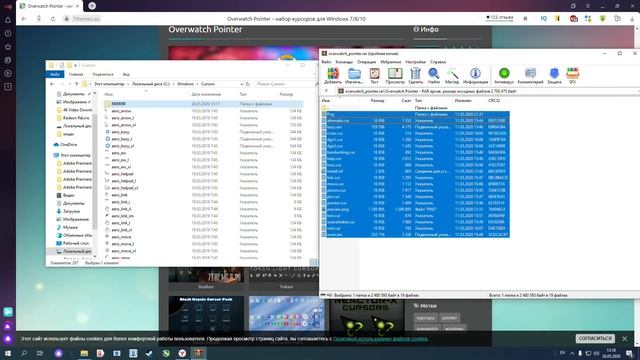Launch the Мастер (Wizard) wand icon in WinRAR
Image resolution: width=640 pixels, height=360 pixels.
tap(452, 76)
